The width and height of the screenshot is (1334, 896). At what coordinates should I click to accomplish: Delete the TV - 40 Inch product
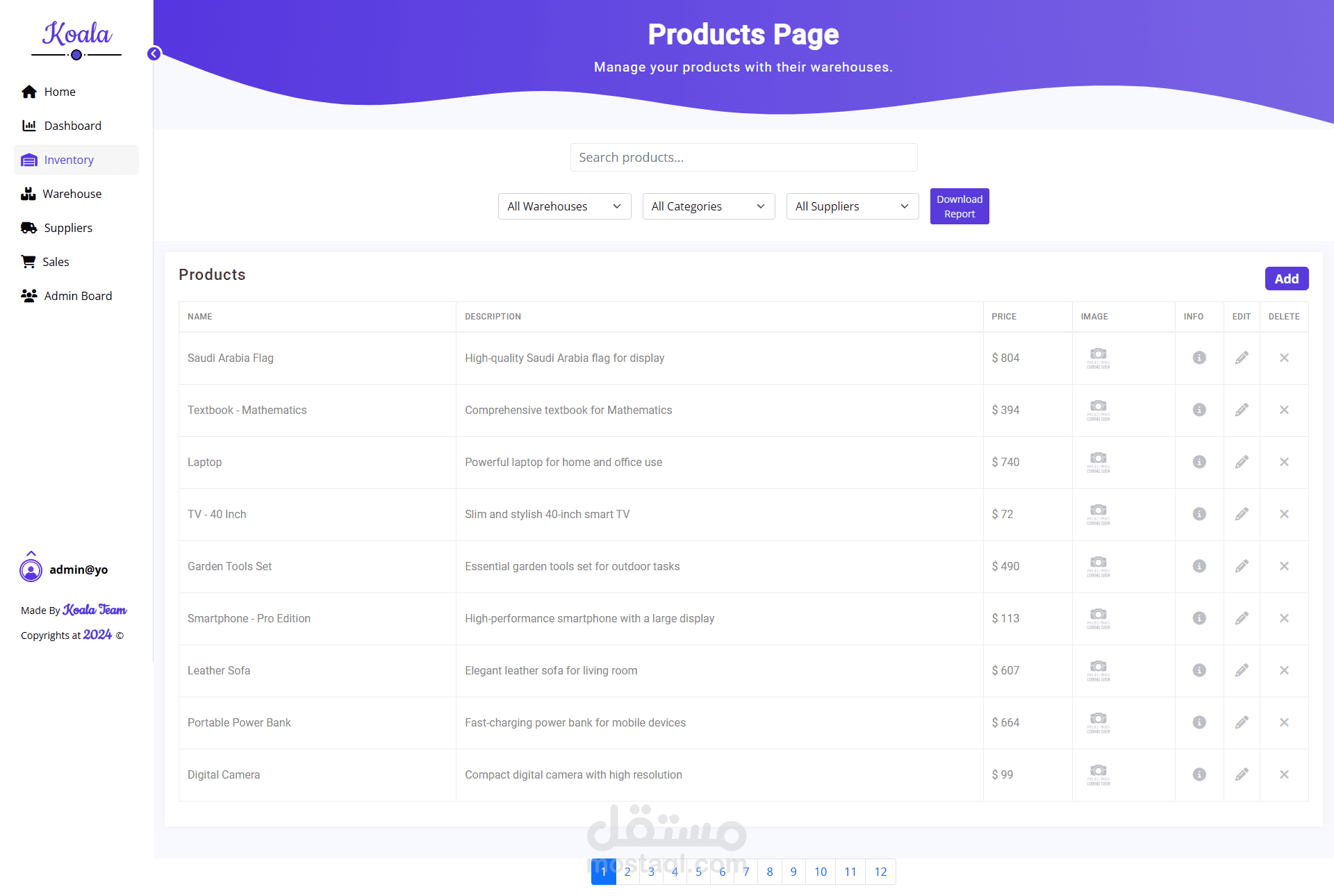coord(1284,514)
